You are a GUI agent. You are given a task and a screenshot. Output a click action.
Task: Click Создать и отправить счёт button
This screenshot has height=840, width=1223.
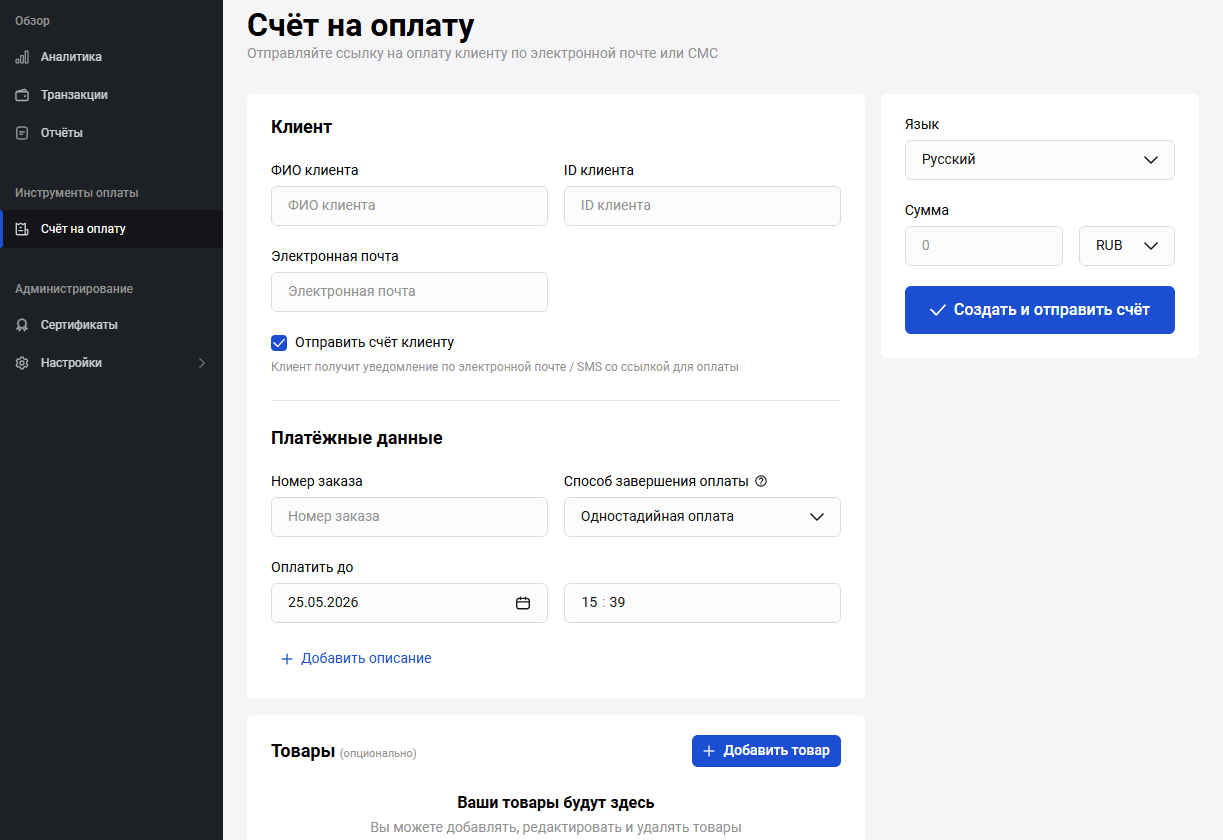click(1040, 310)
